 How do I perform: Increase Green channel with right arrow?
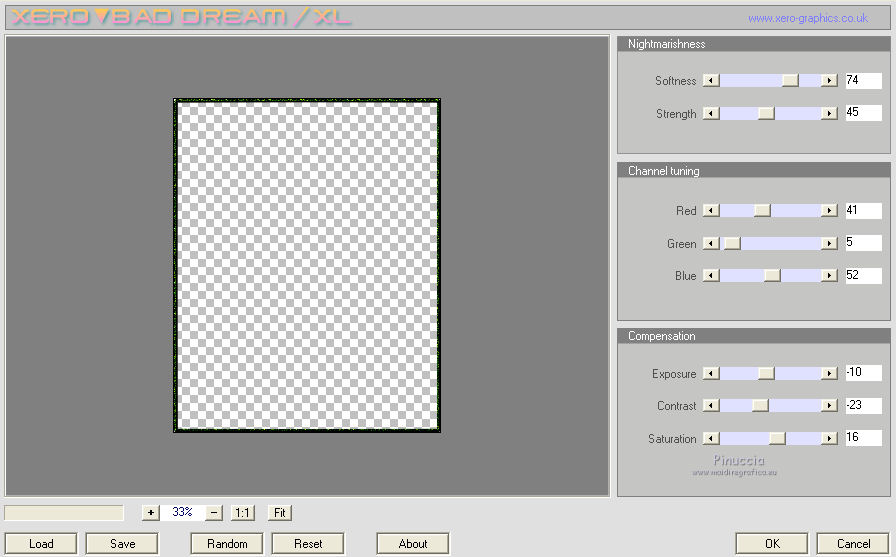tap(829, 243)
